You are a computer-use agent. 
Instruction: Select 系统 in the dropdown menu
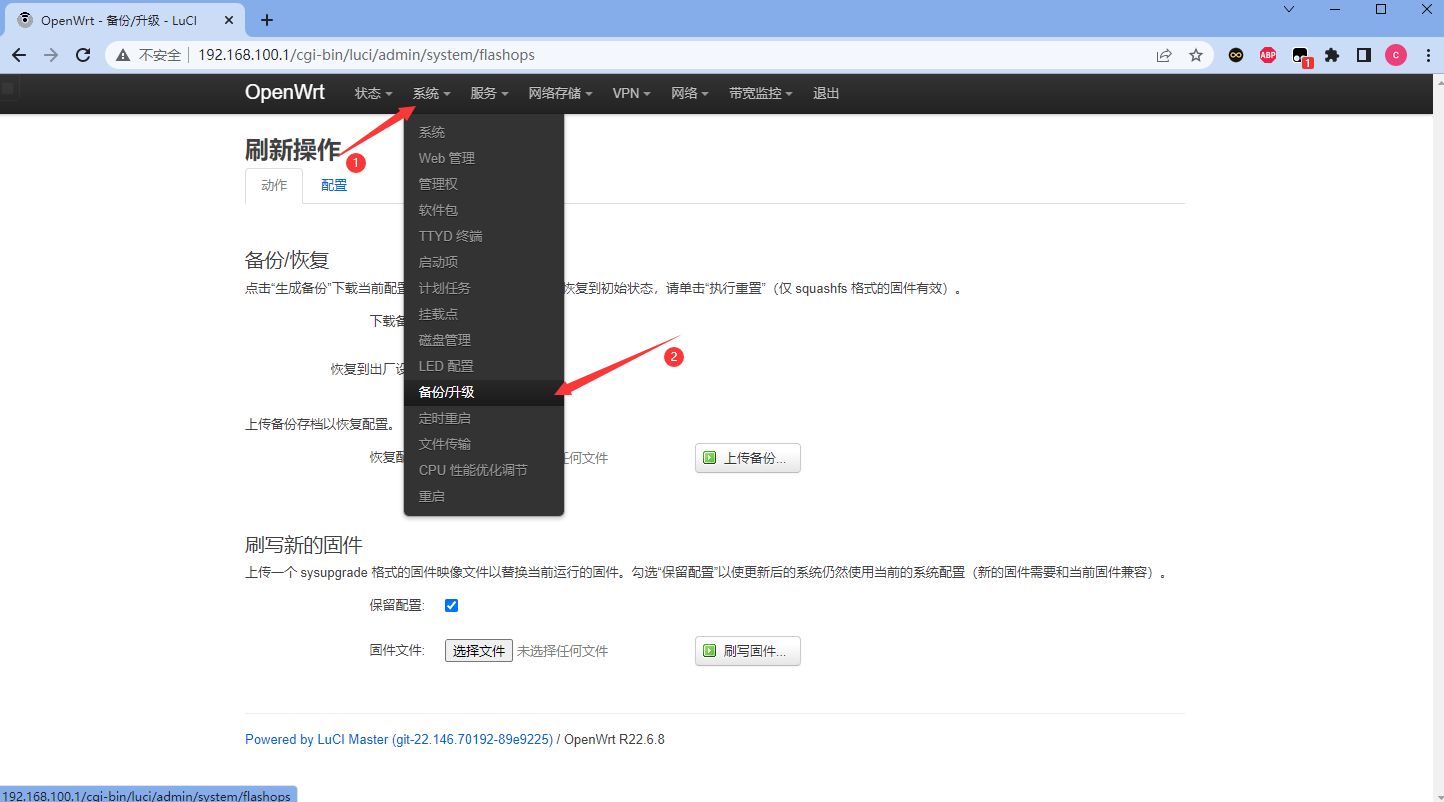pos(484,132)
